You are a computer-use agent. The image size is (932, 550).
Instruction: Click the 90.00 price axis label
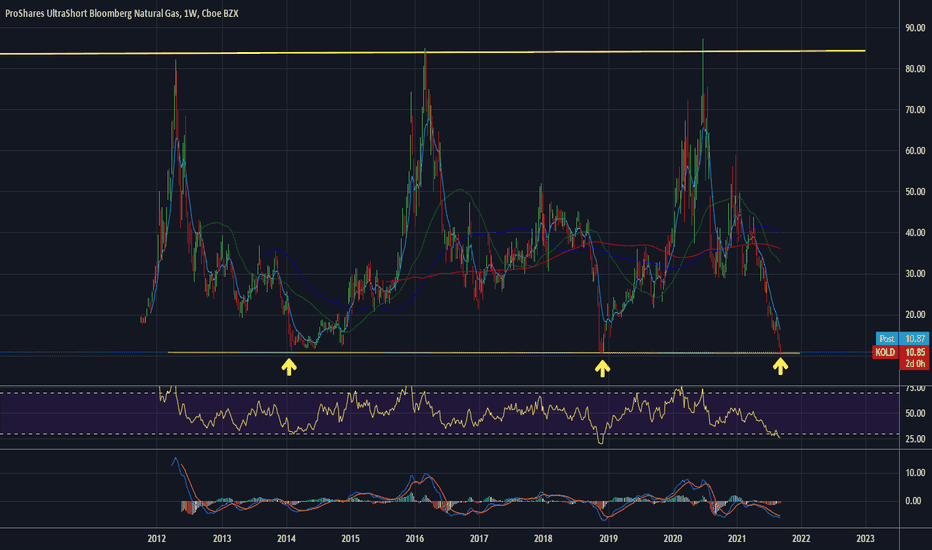click(915, 28)
